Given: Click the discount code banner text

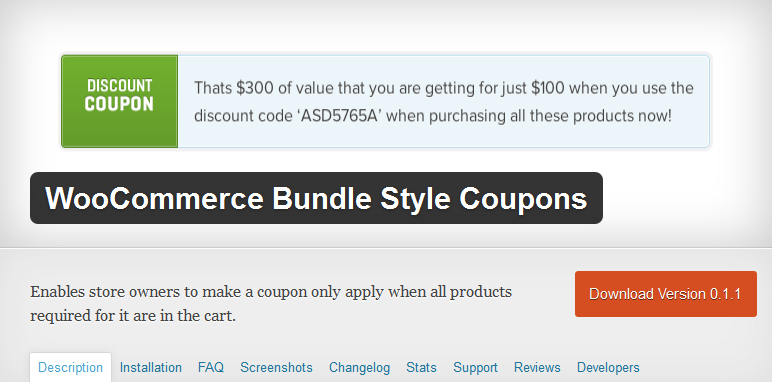Looking at the screenshot, I should click(443, 102).
